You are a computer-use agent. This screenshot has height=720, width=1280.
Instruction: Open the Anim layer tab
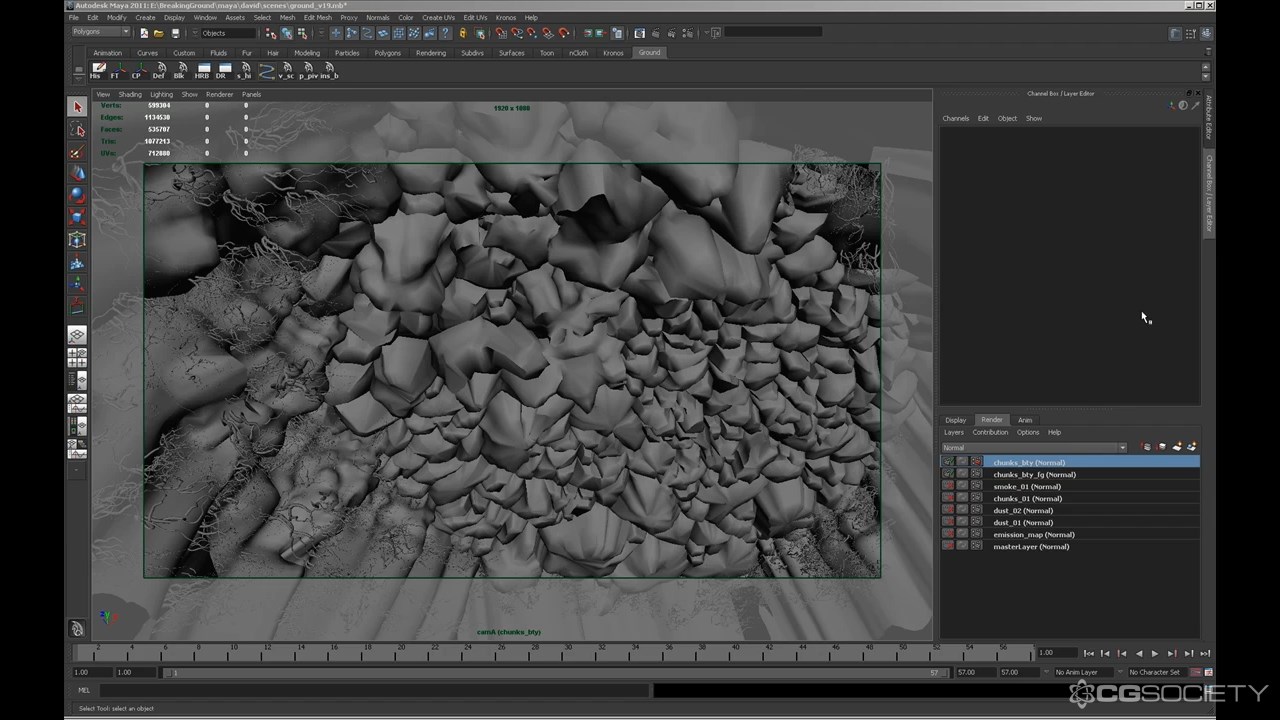click(1025, 420)
